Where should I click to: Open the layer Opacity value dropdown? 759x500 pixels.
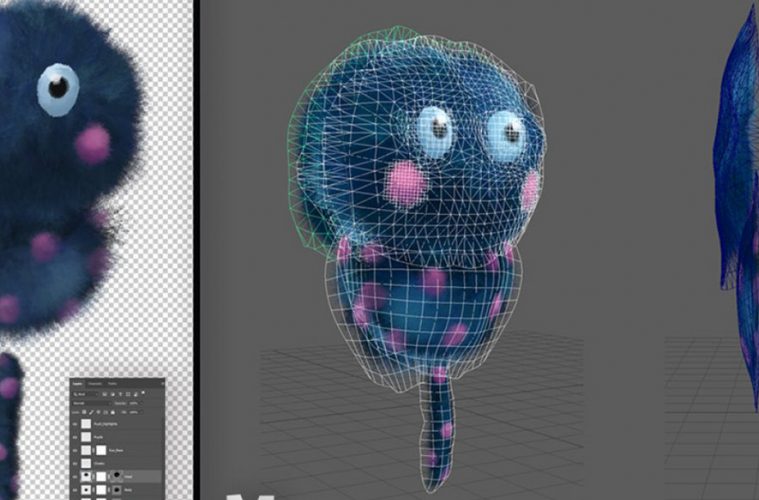click(x=135, y=403)
